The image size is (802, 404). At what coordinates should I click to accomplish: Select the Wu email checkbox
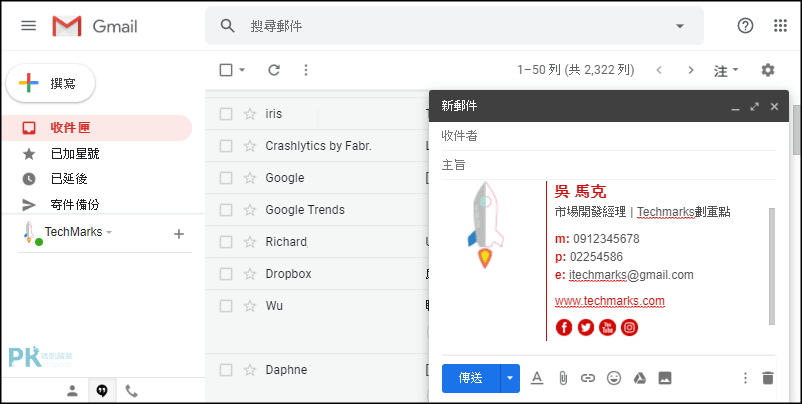[x=226, y=306]
